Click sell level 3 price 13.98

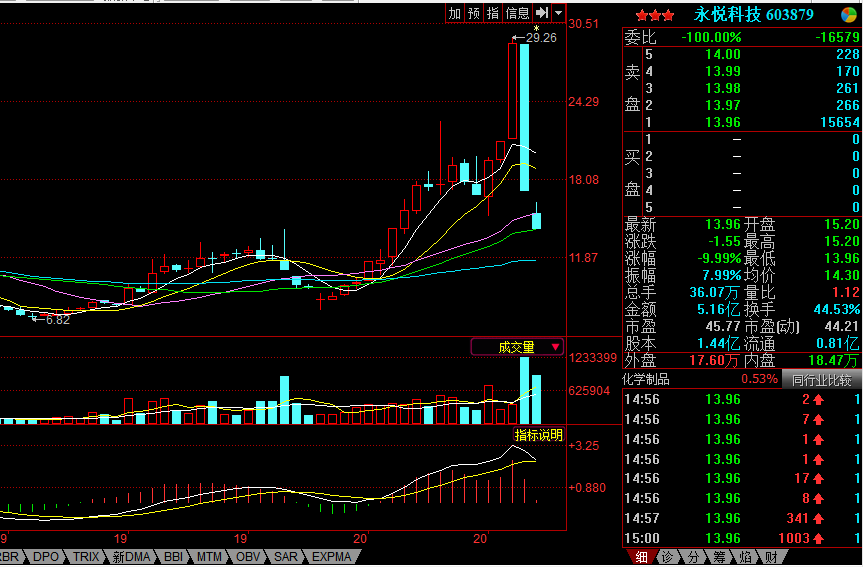(x=722, y=89)
